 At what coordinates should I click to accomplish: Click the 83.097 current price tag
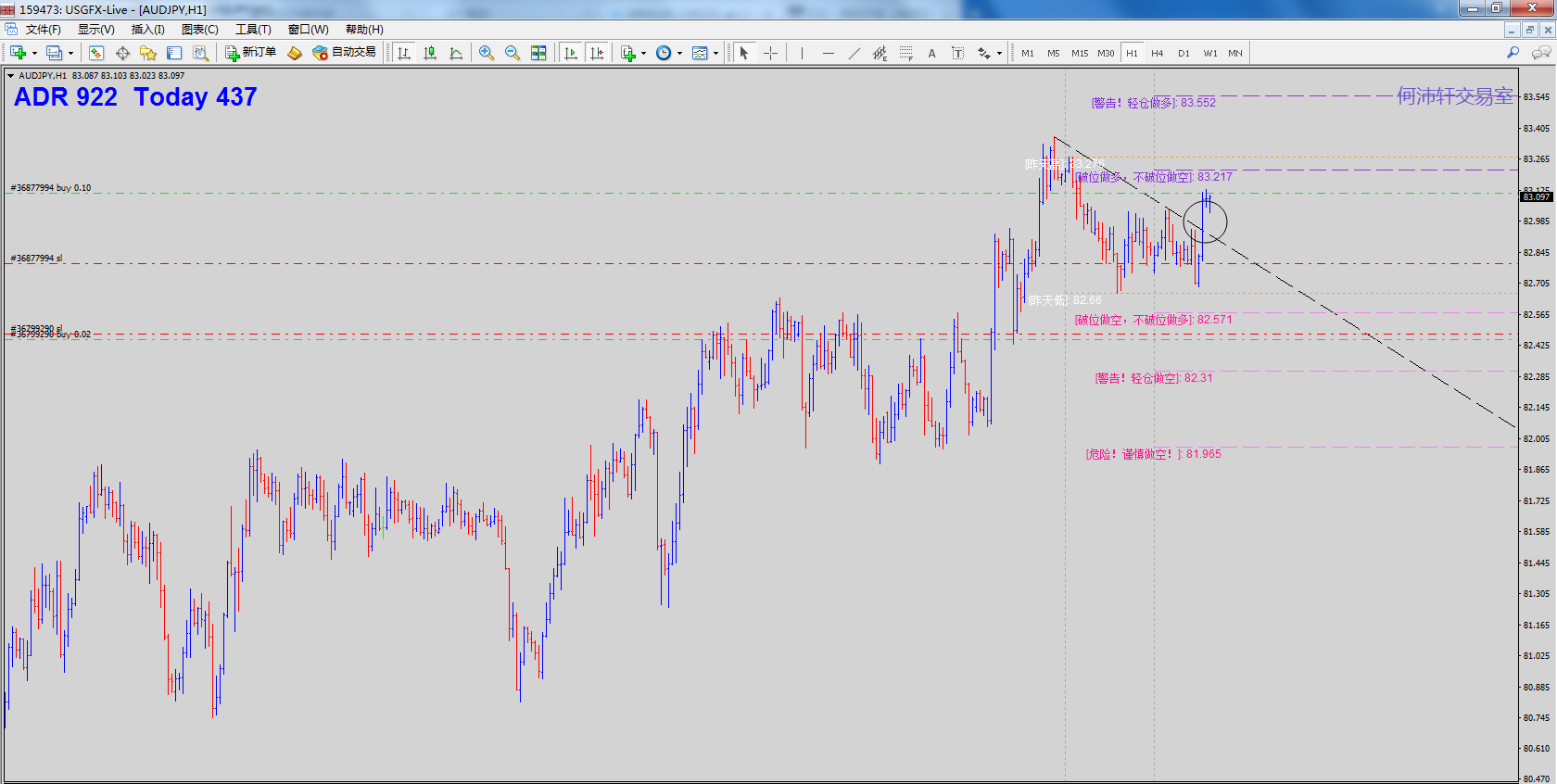(1537, 196)
